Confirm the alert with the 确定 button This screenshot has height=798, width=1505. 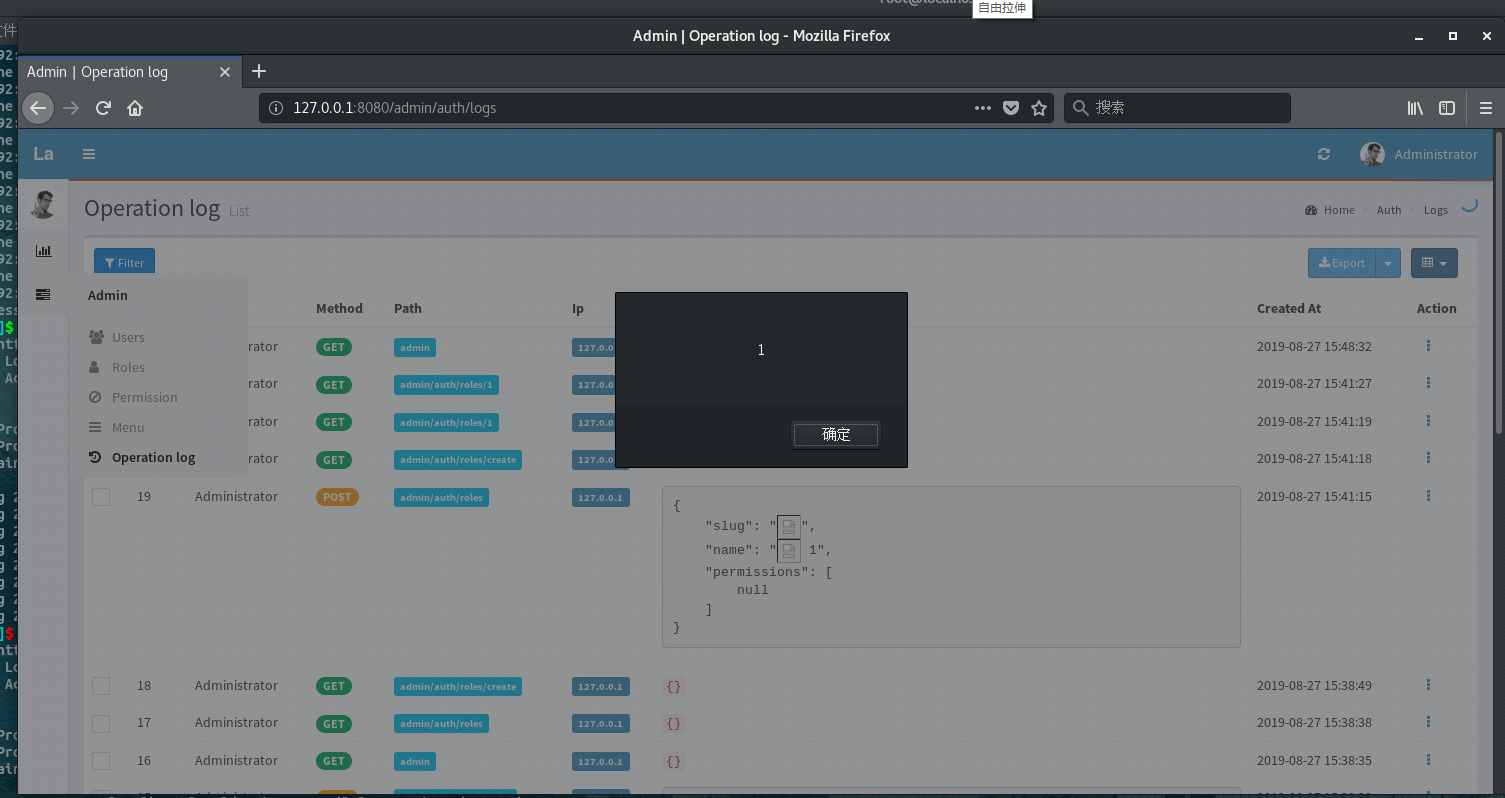[x=836, y=434]
